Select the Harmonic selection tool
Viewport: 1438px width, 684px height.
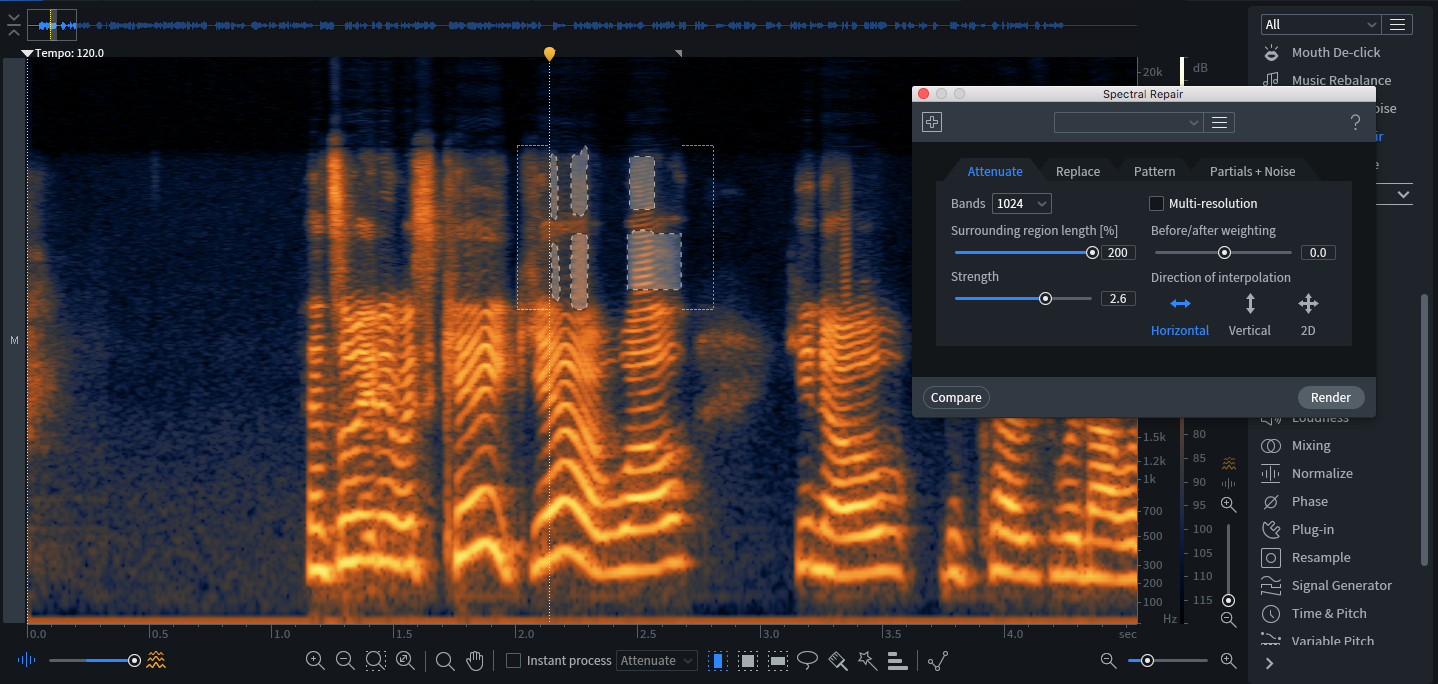pyautogui.click(x=897, y=660)
